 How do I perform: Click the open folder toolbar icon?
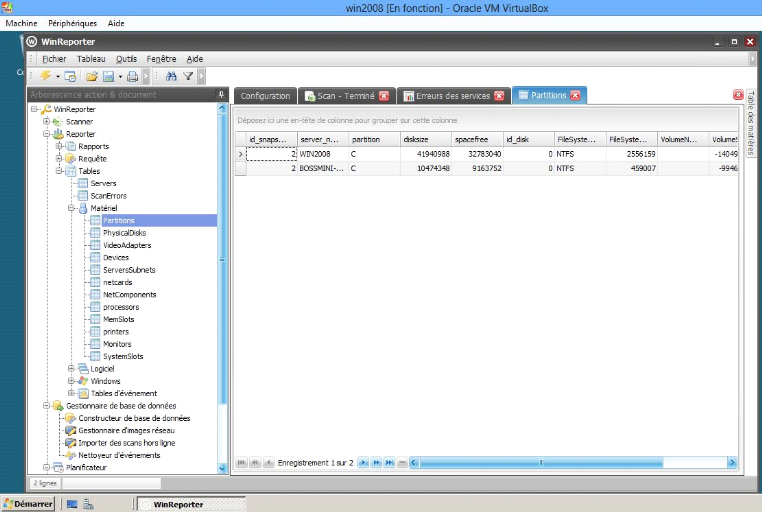[x=91, y=76]
